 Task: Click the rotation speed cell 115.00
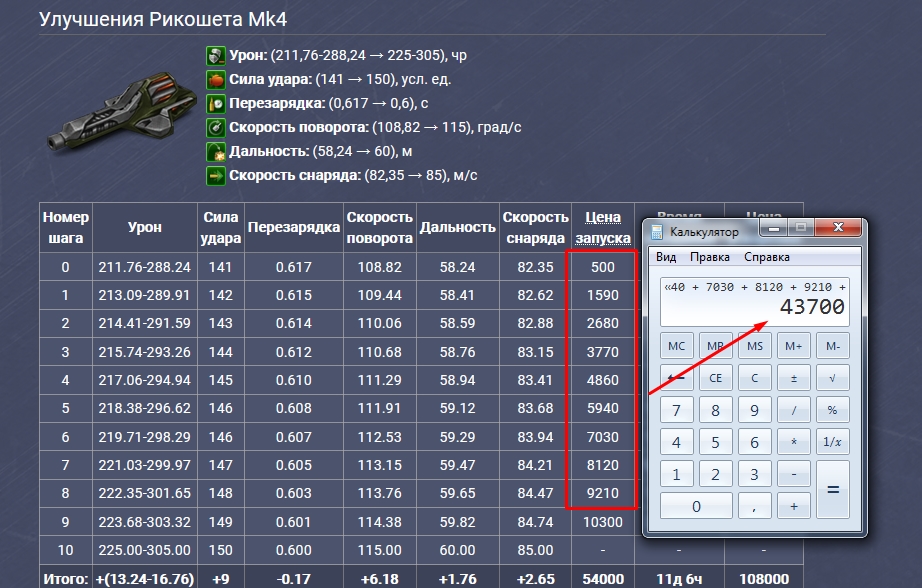(379, 550)
